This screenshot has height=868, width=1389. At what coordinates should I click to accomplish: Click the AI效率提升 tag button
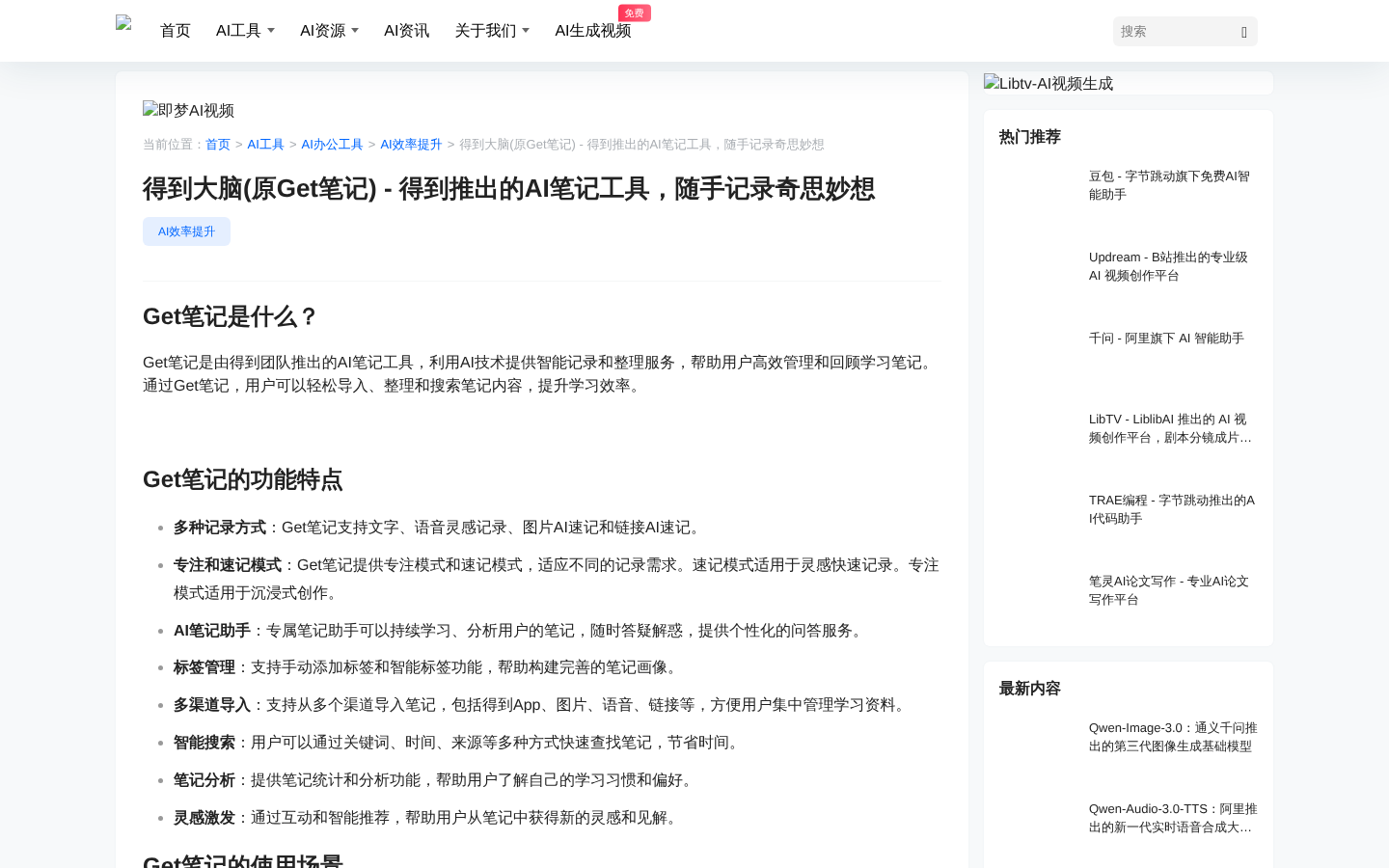(186, 231)
